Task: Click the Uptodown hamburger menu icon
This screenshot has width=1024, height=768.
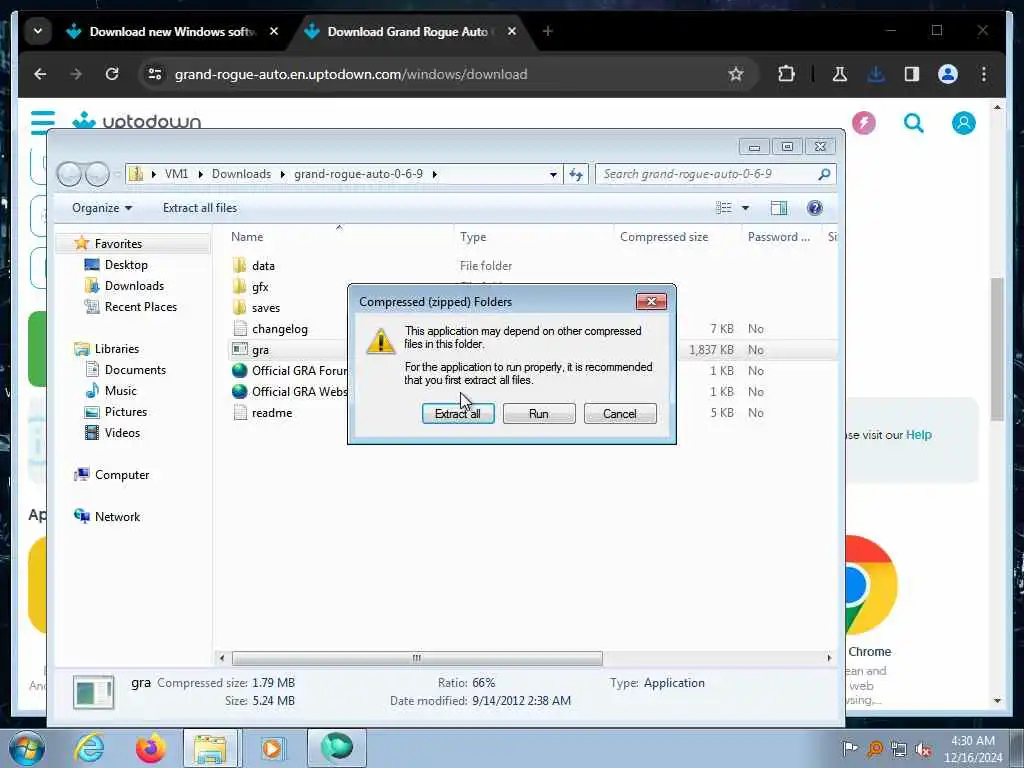Action: 43,121
